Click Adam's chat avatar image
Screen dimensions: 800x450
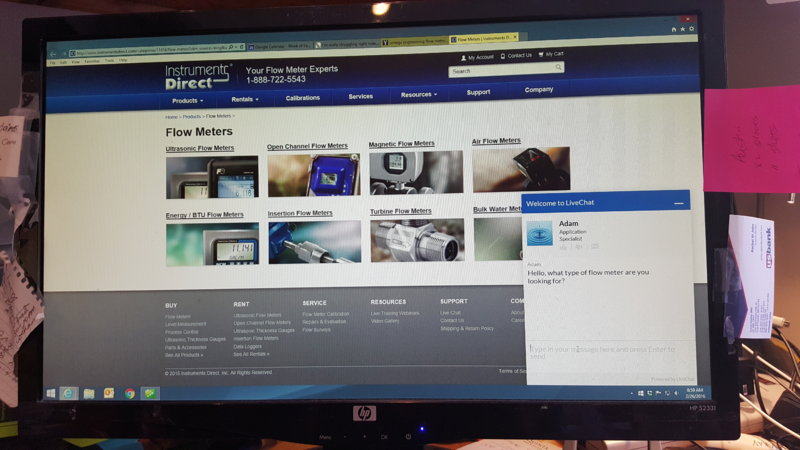pos(540,234)
